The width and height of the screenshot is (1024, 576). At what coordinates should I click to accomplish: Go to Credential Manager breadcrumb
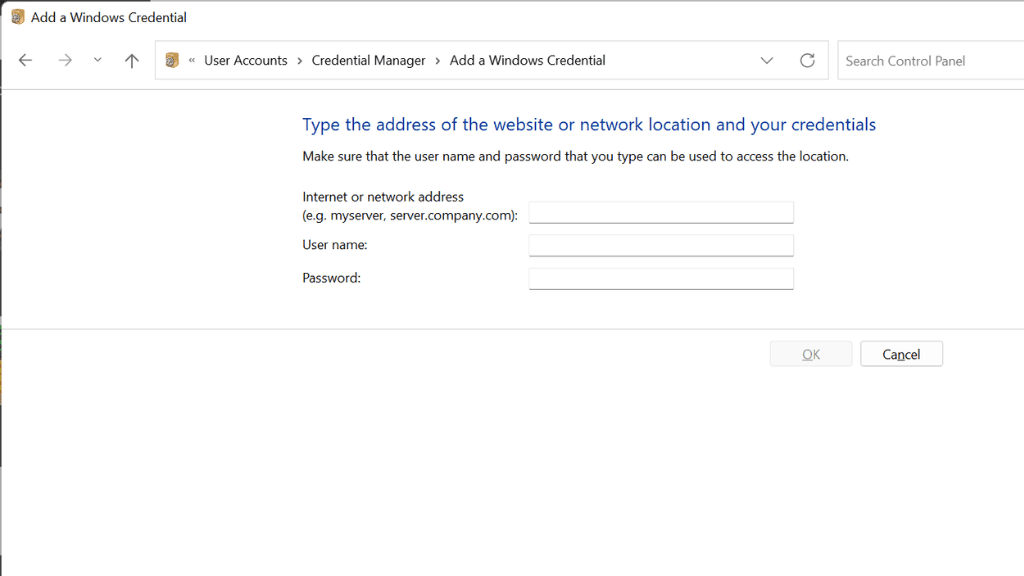[368, 61]
